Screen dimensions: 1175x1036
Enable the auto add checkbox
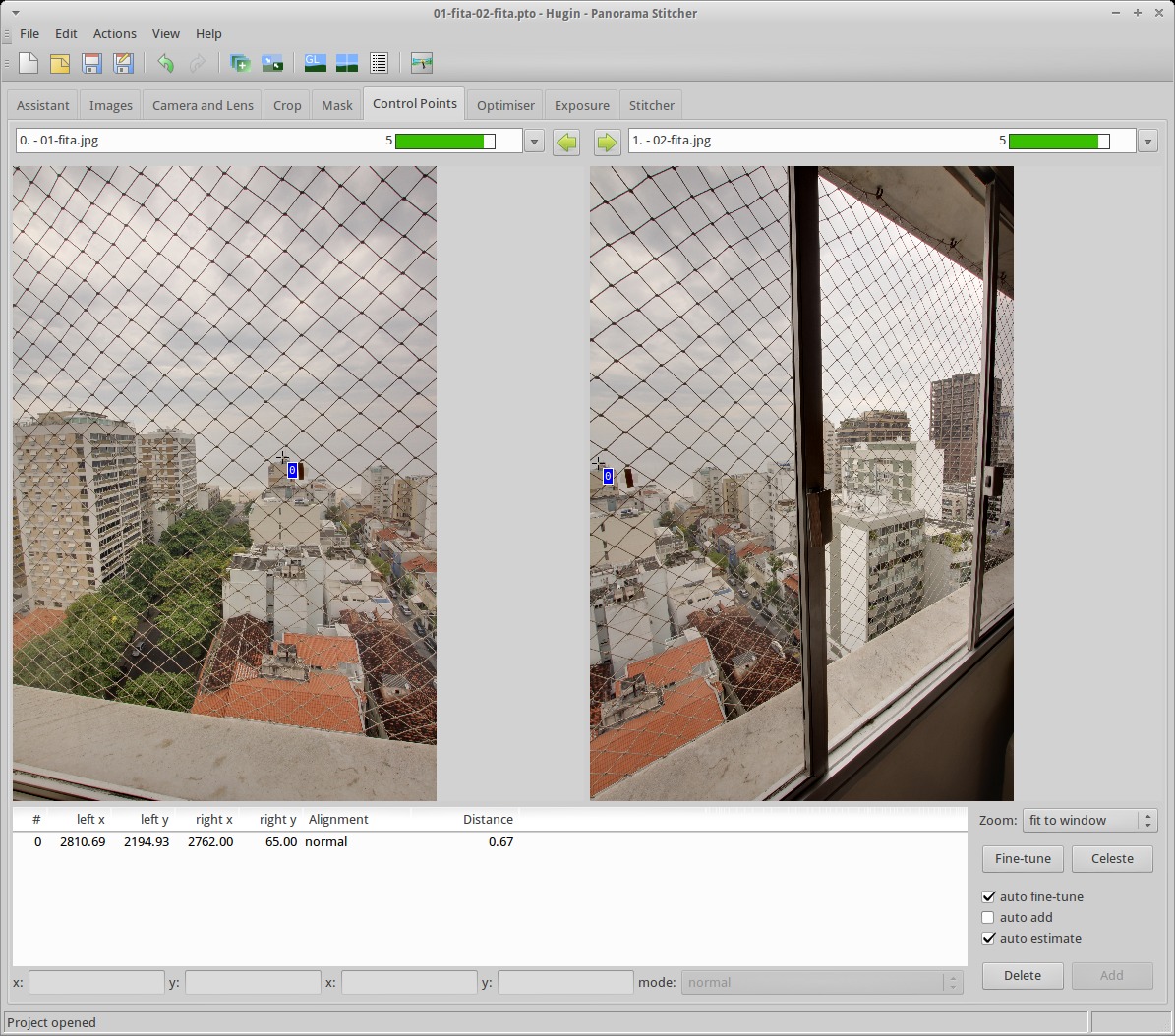(988, 917)
